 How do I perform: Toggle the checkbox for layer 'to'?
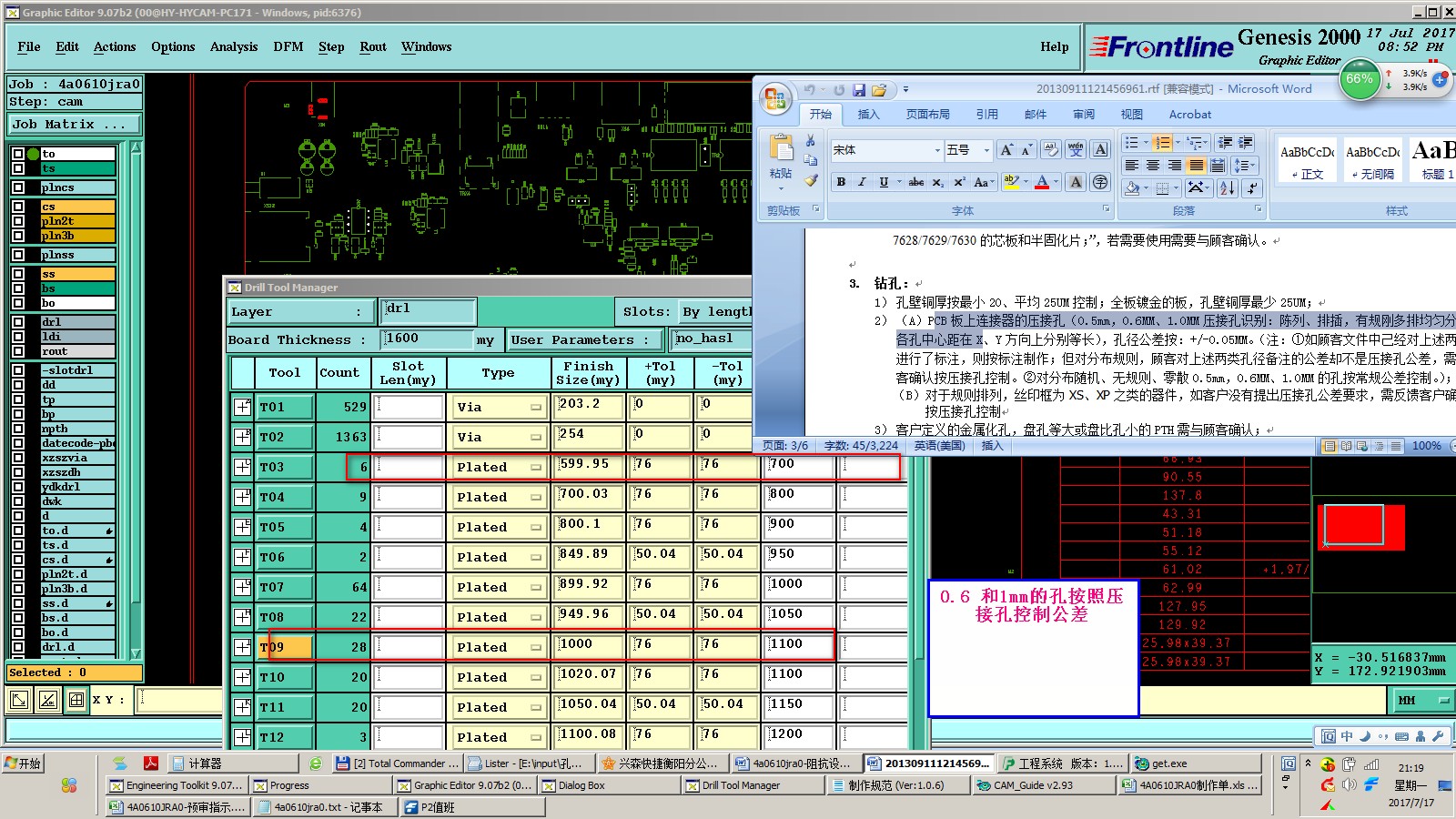point(18,154)
